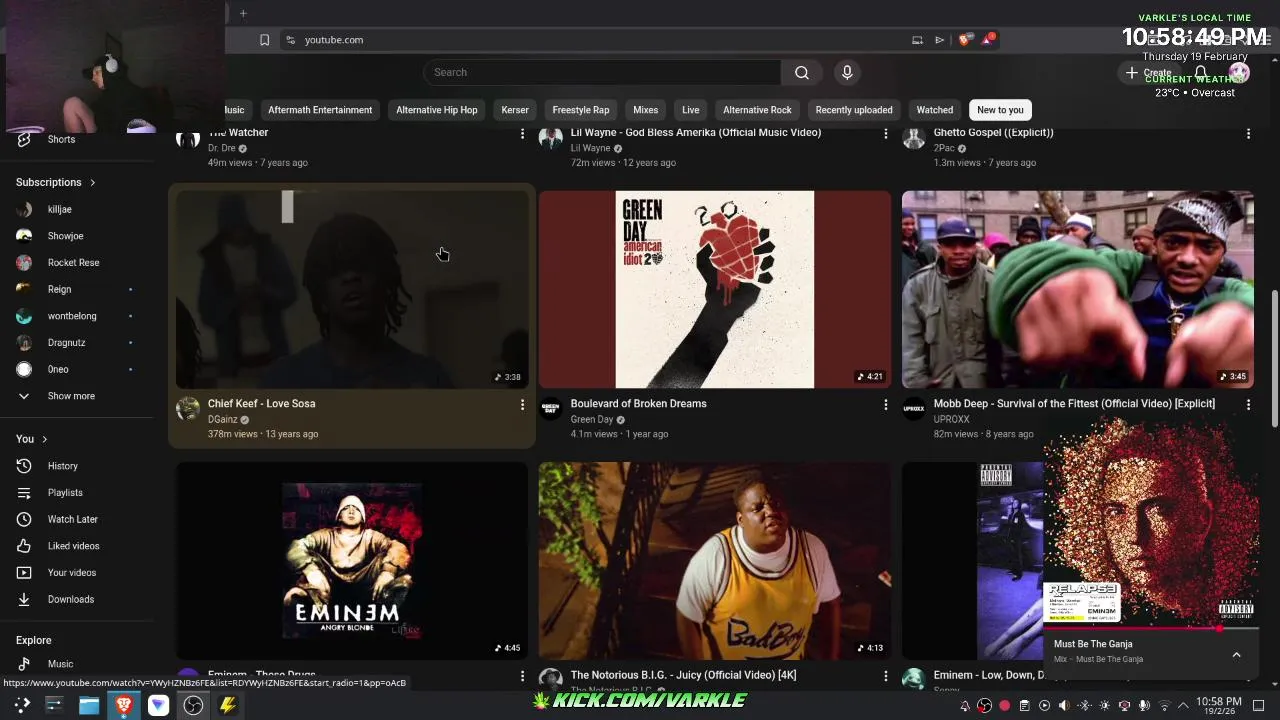Open Mobb Deep Survival of the Fittest title
The width and height of the screenshot is (1280, 720).
click(1074, 404)
